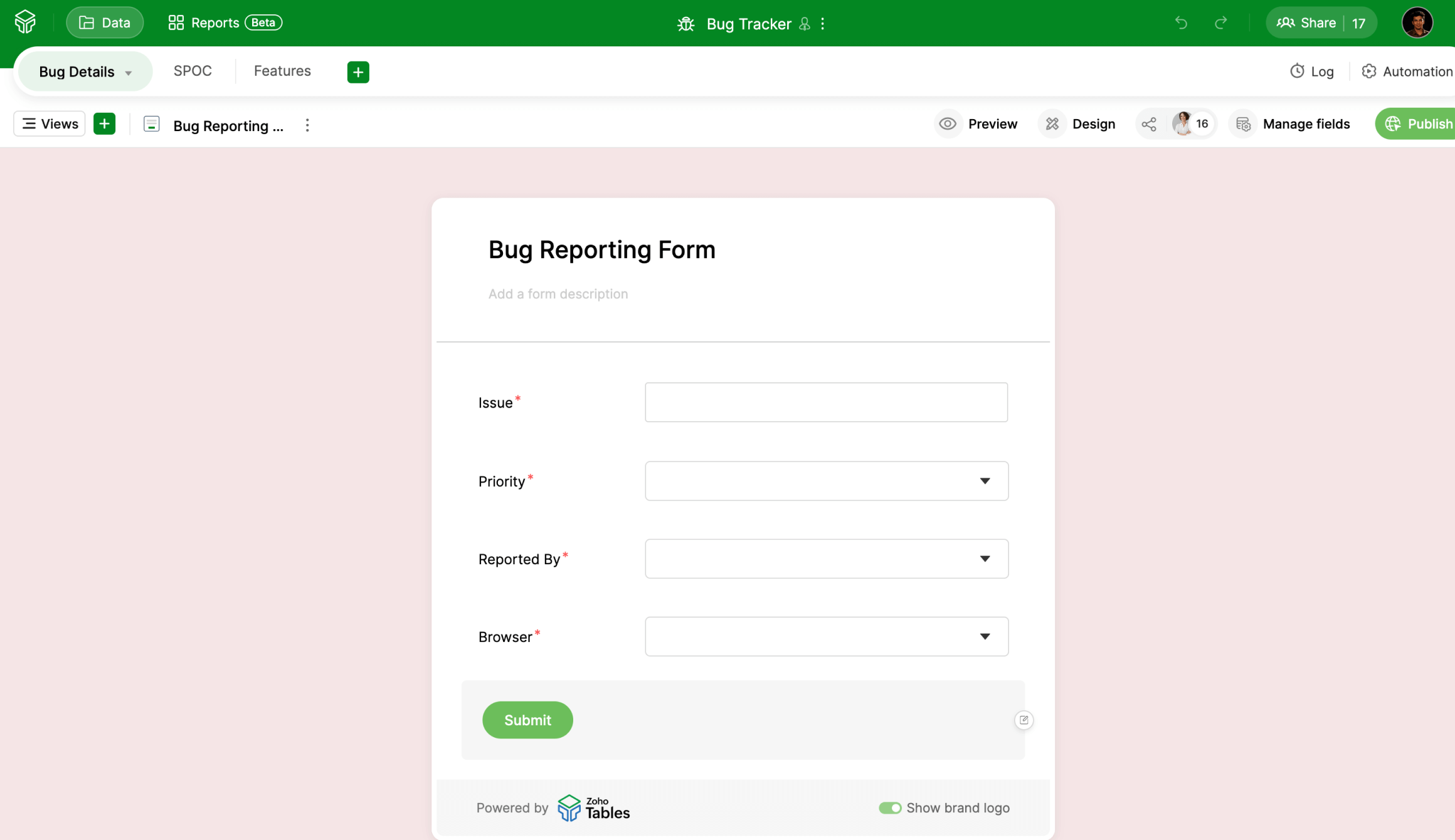Click the undo arrow icon

coord(1181,23)
